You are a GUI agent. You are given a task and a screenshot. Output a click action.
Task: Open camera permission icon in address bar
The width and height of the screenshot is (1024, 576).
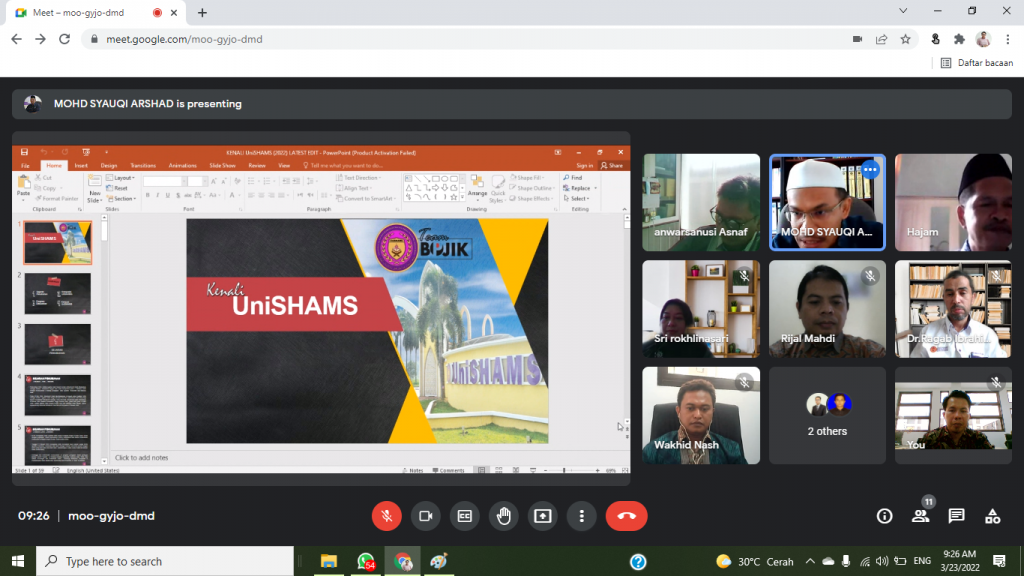point(857,39)
